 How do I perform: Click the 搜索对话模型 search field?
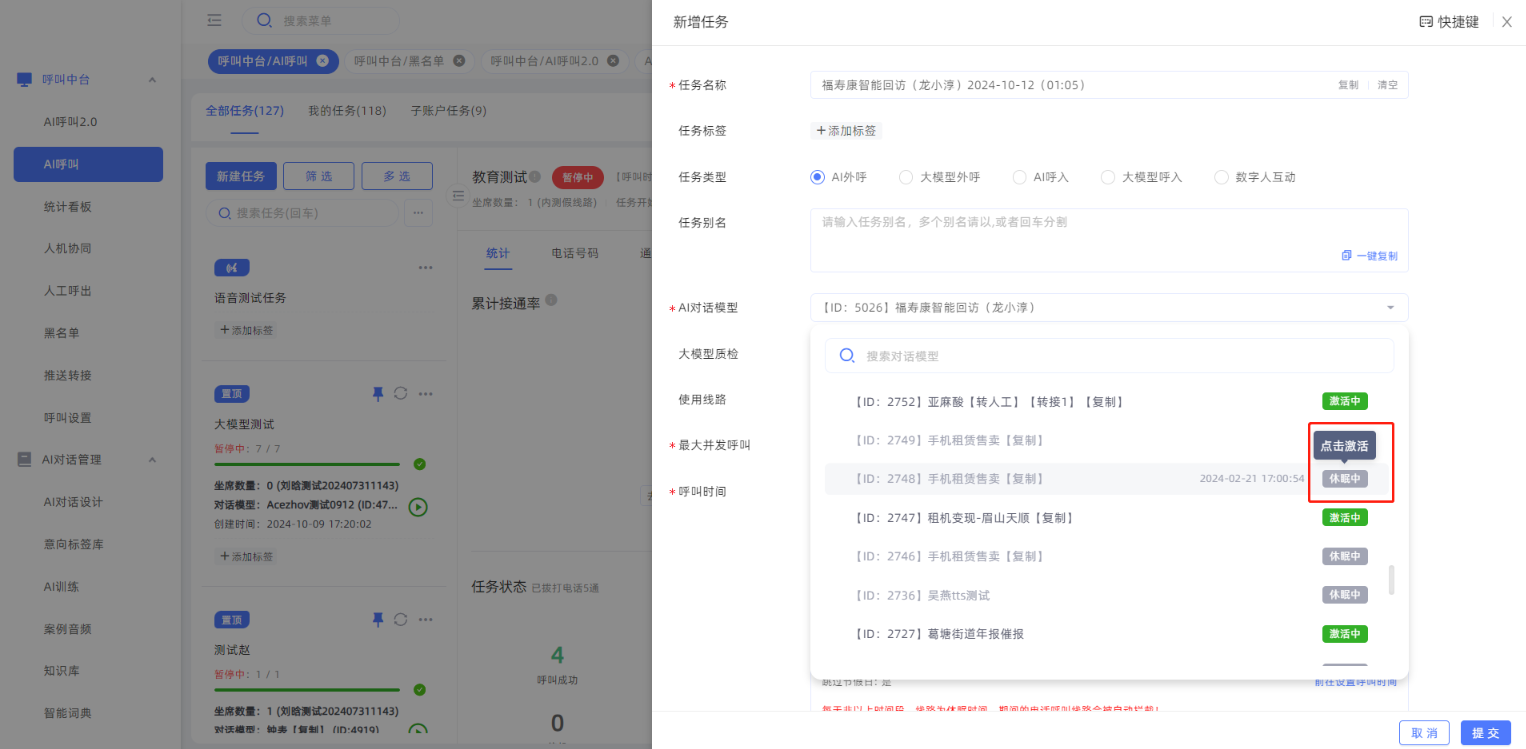1108,356
